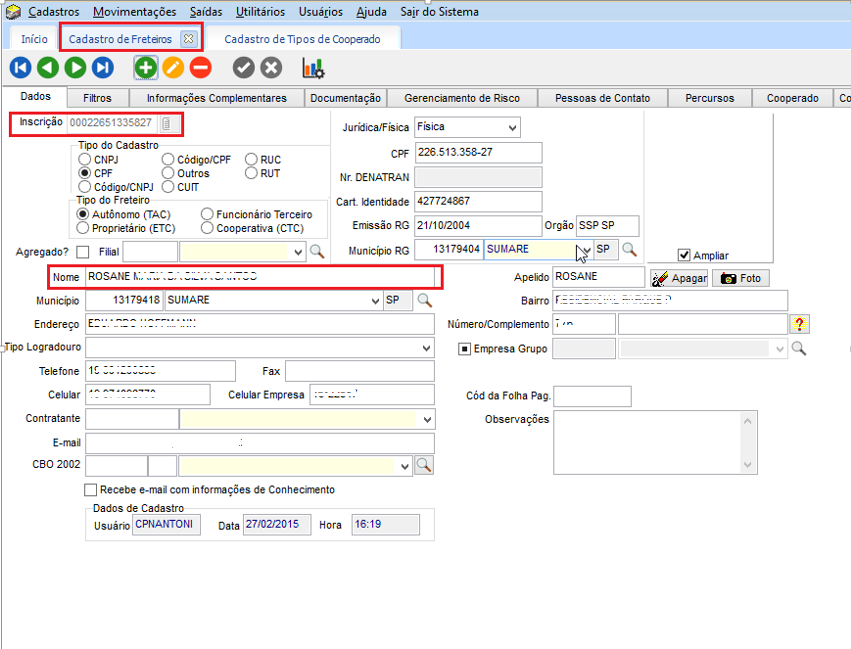Click Cart. Identidade field 427724867
Screen dimensions: 851x649
478,201
